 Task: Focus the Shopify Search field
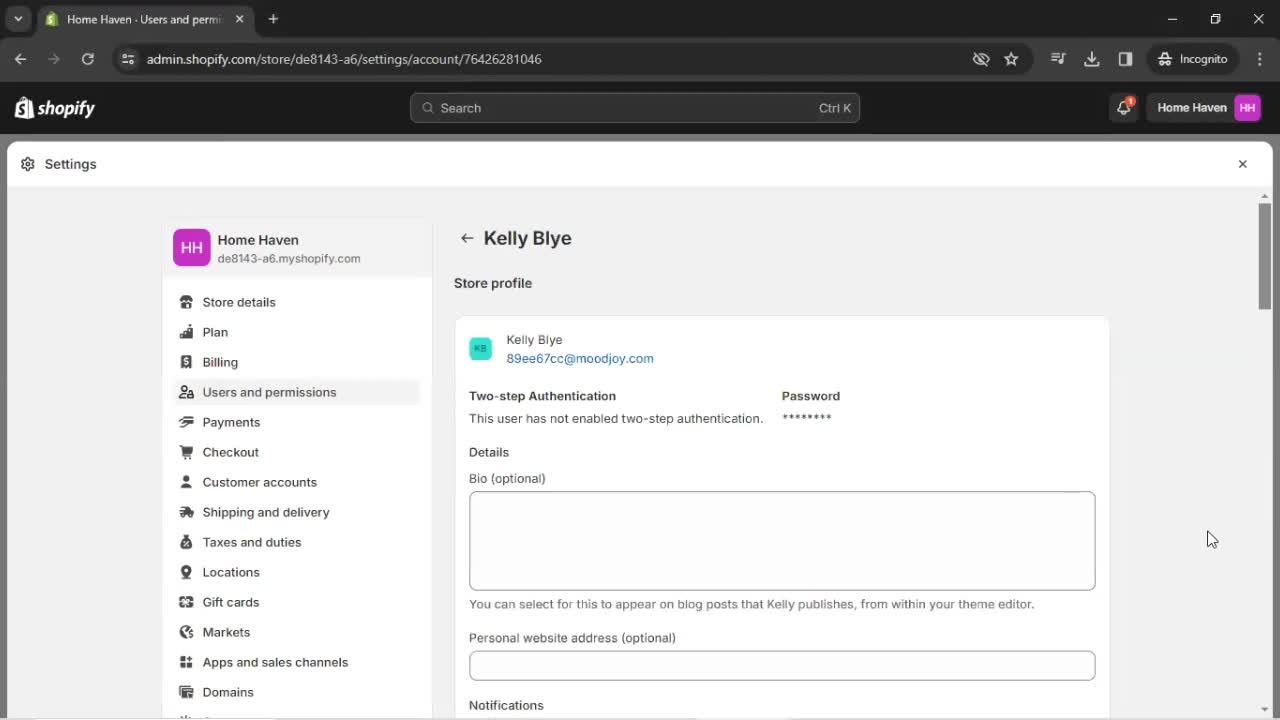(635, 108)
